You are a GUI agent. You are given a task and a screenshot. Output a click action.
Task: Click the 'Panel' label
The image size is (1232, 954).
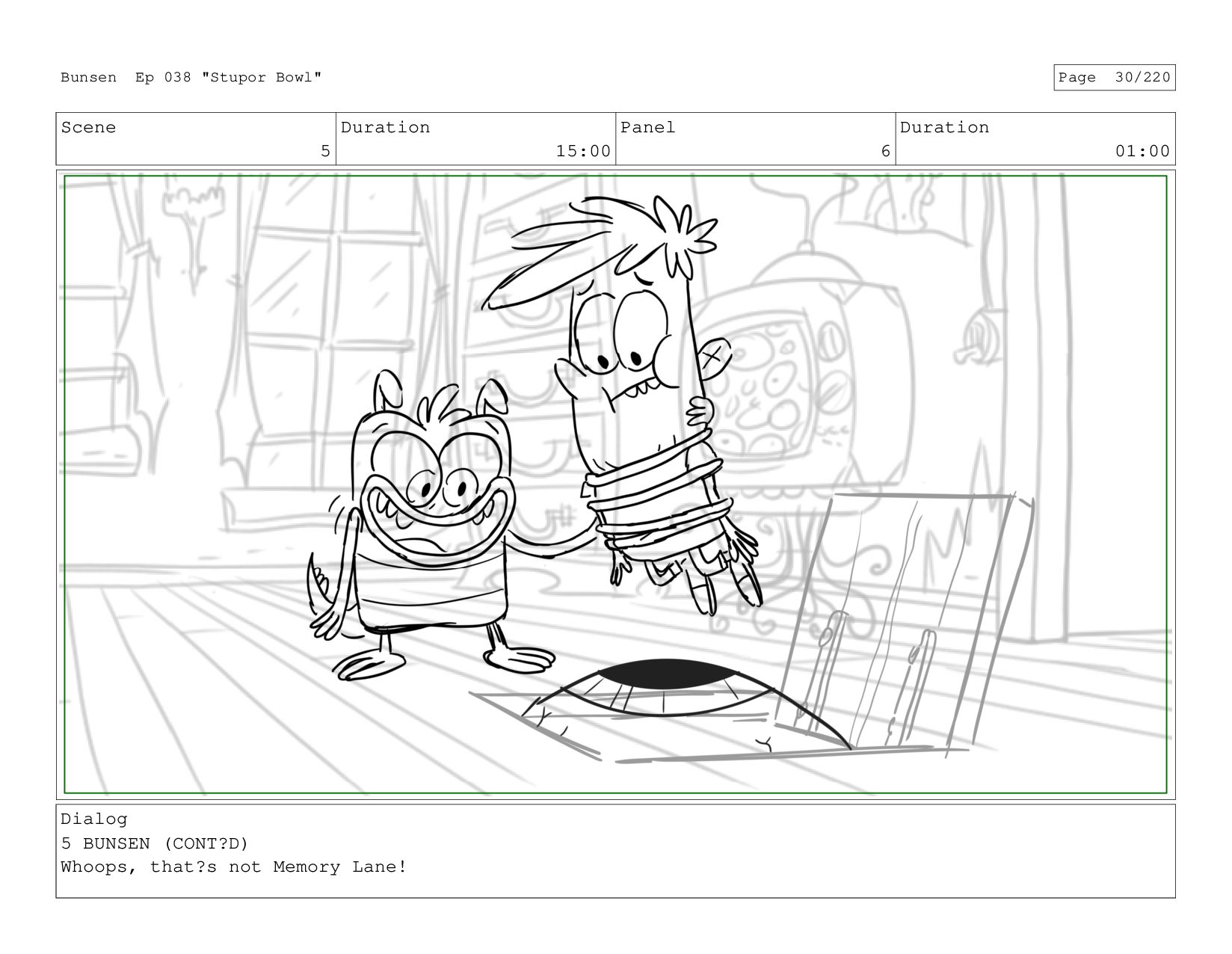[647, 127]
